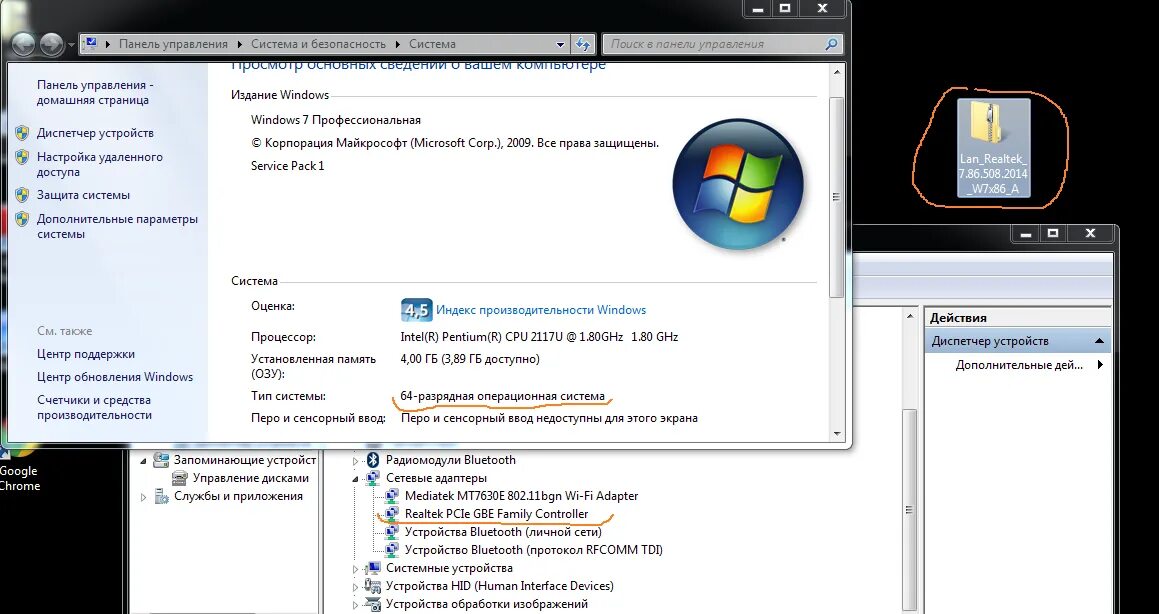Expand Устройства HID tree node
The image size is (1159, 614).
pos(356,587)
